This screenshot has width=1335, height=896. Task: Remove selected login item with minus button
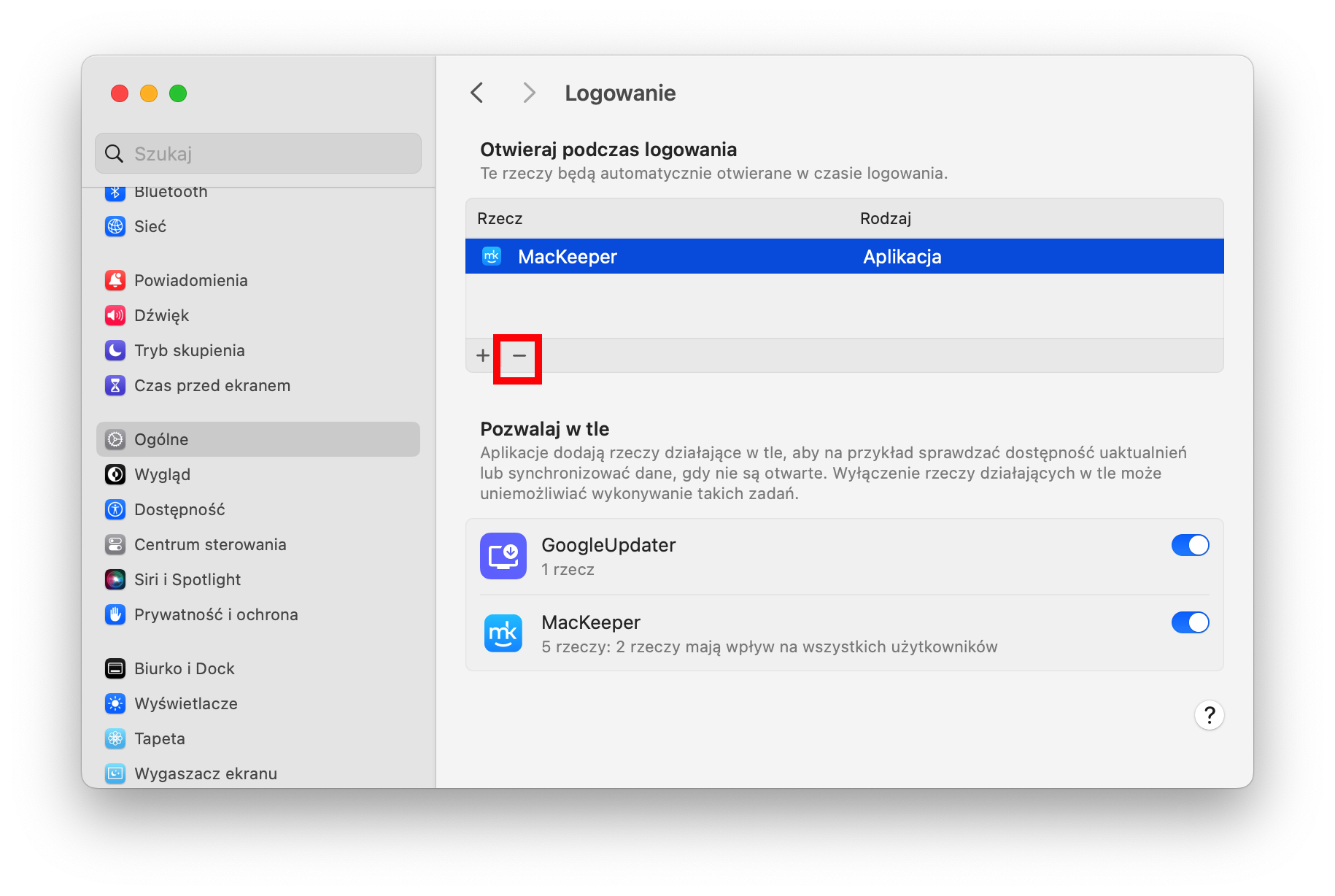pyautogui.click(x=519, y=355)
